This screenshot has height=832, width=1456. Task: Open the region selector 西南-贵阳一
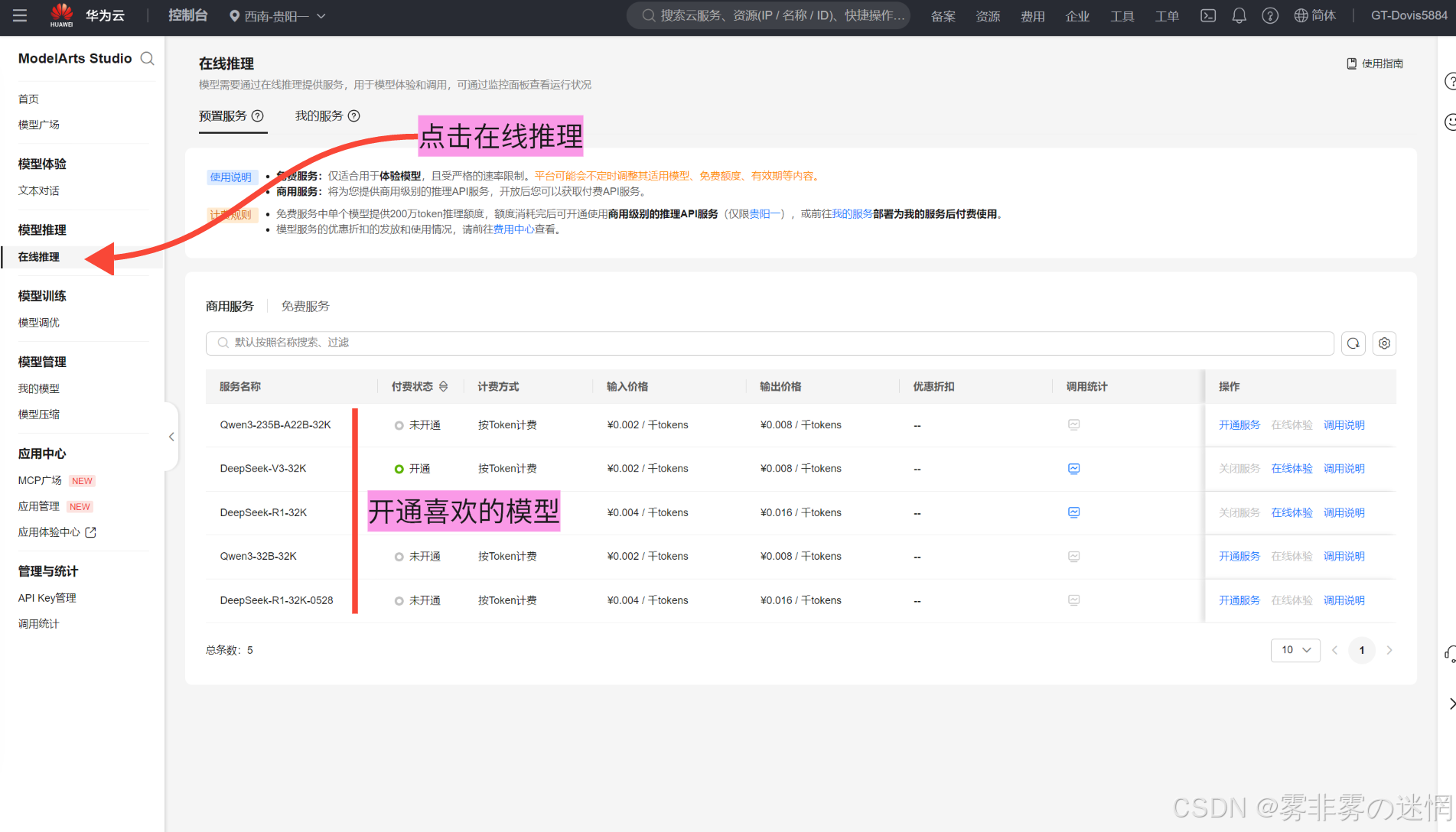click(278, 16)
